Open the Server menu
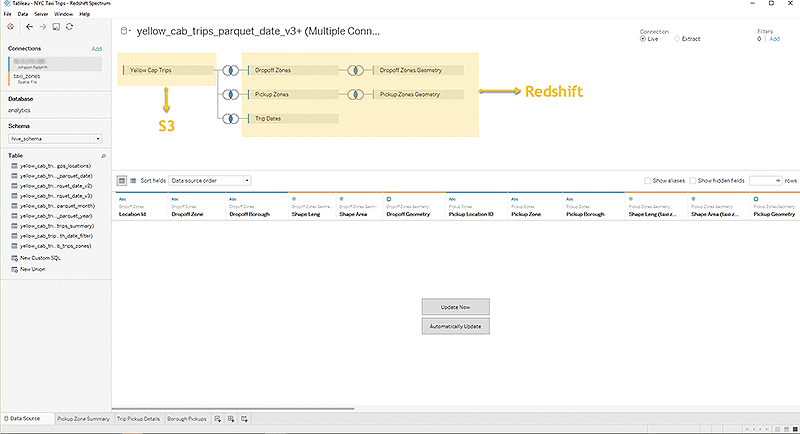The height and width of the screenshot is (434, 800). click(41, 14)
